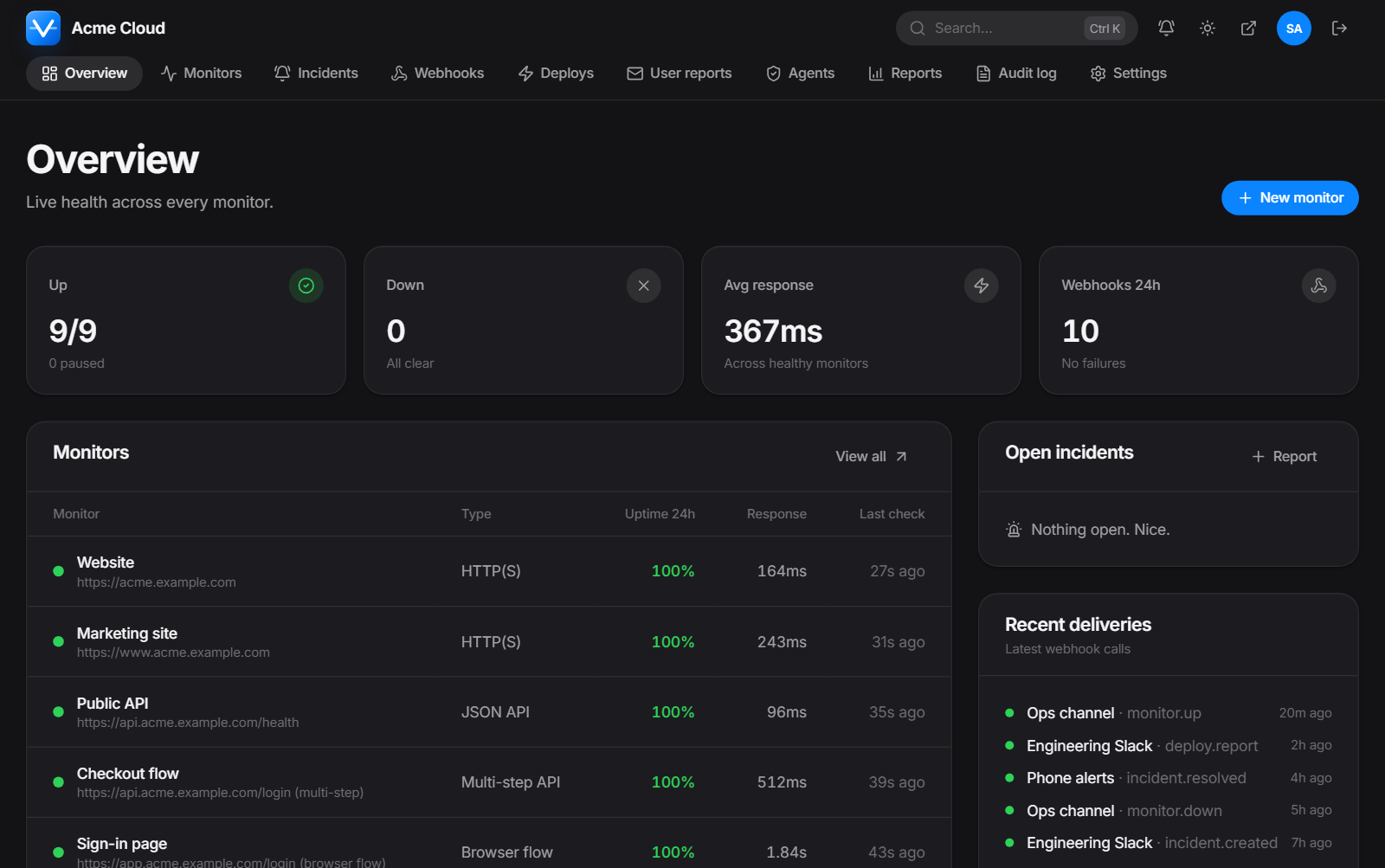The image size is (1385, 868).
Task: Click the Website green status dot
Action: point(58,571)
